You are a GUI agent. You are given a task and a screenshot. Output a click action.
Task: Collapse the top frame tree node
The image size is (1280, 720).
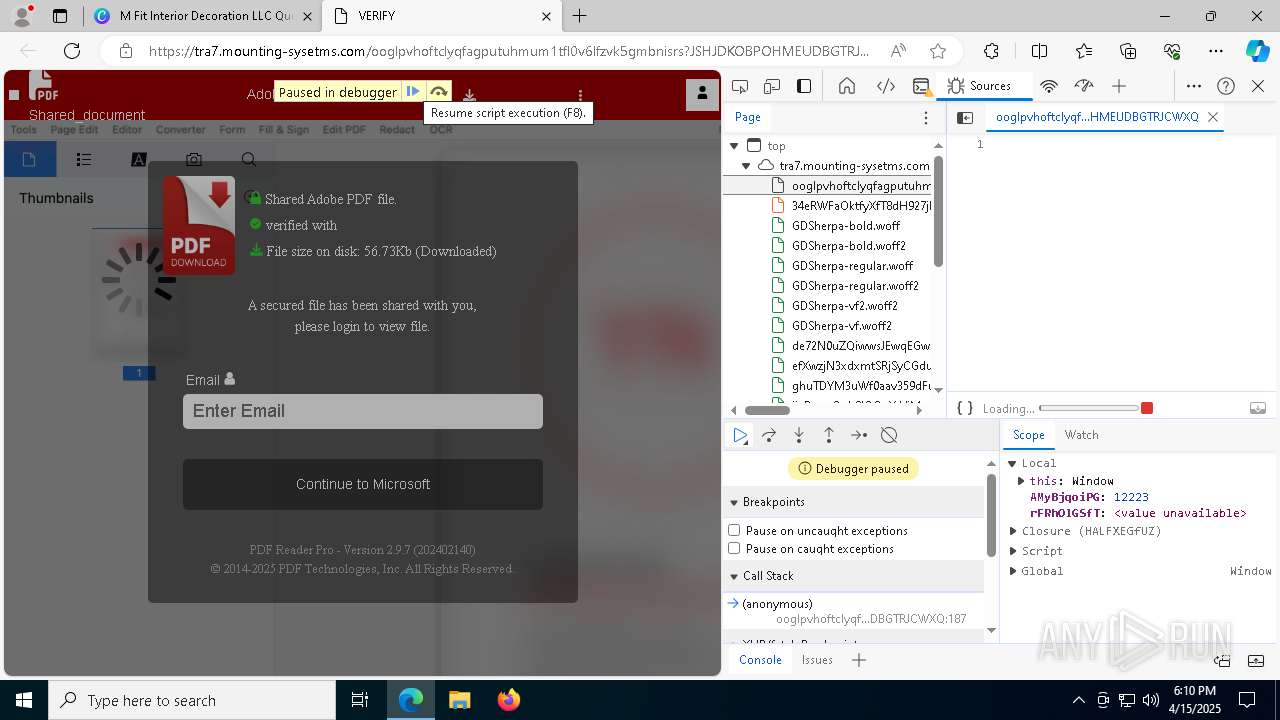pyautogui.click(x=734, y=146)
